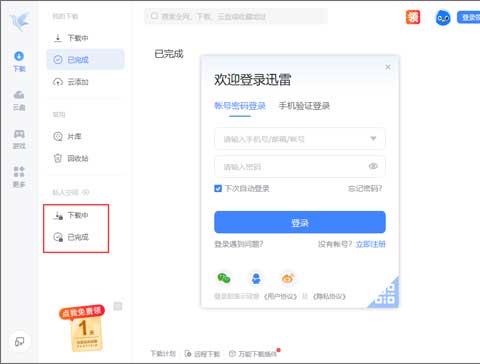Click the 忘记密码? link

tap(365, 189)
